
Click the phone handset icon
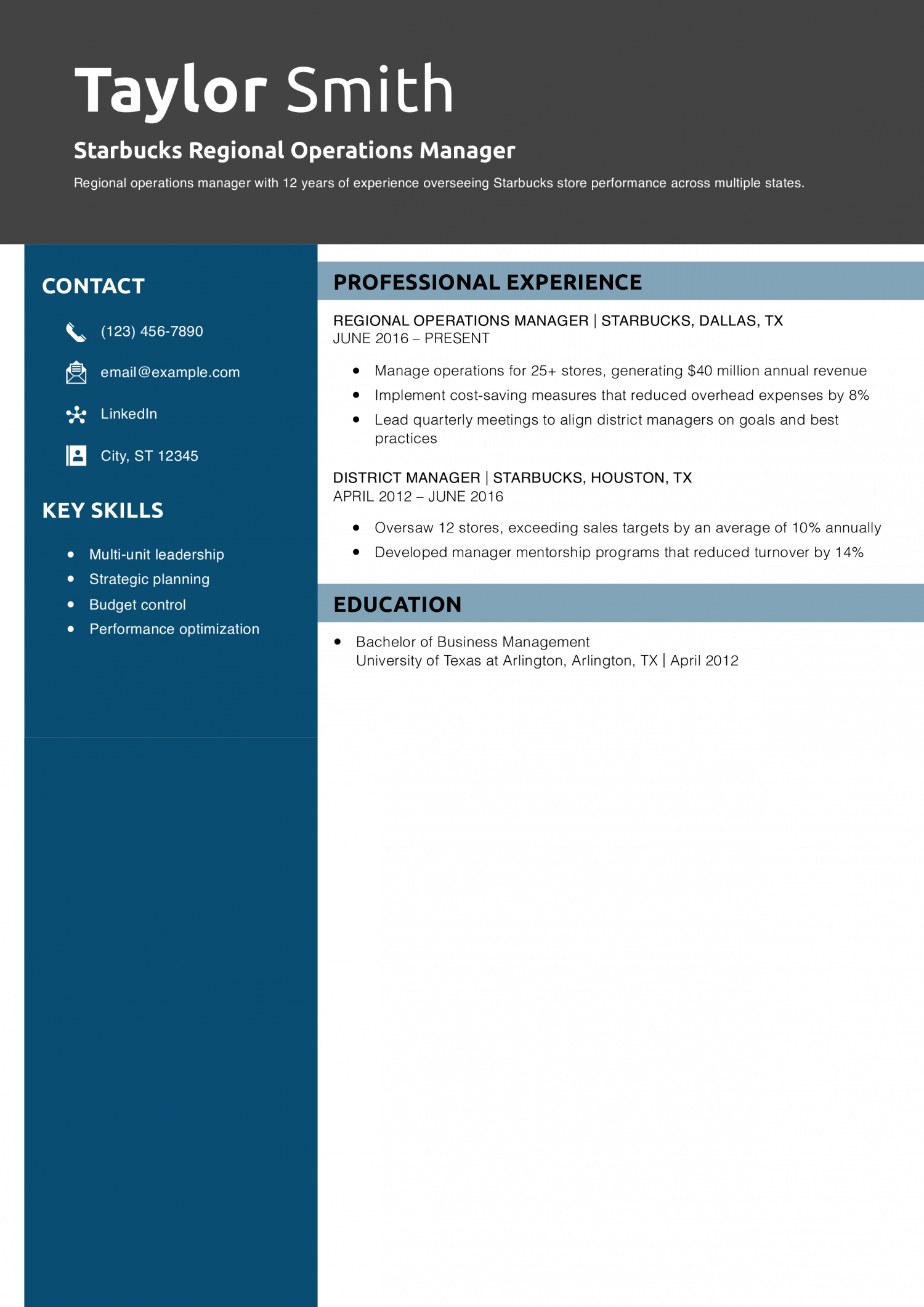(x=76, y=332)
